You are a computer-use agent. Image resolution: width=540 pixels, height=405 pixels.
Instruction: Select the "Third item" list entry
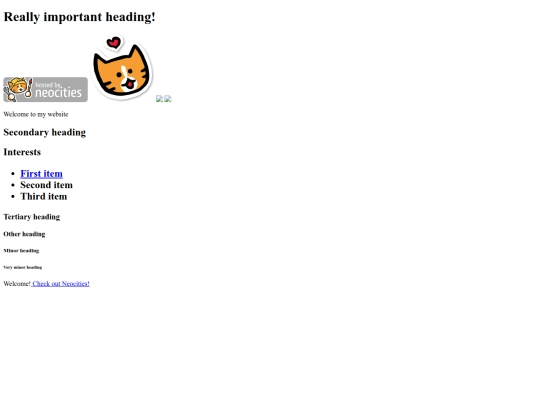[44, 196]
